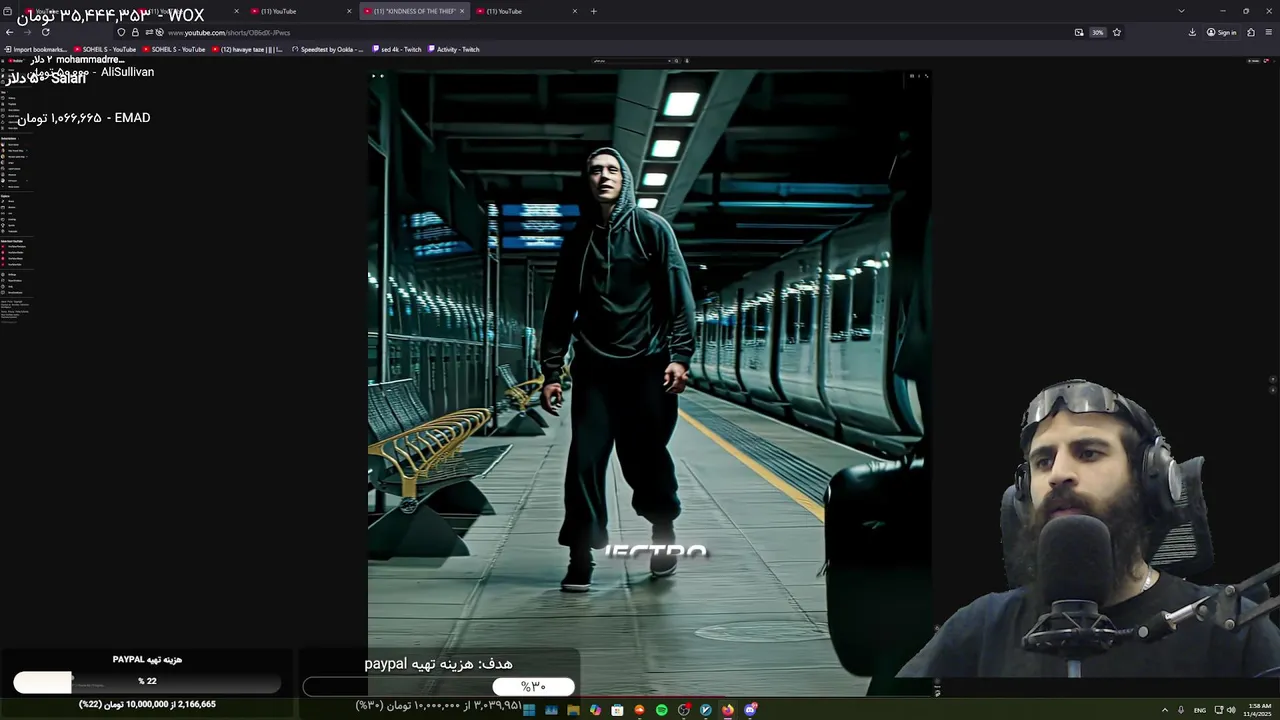Open picture-in-picture icon in address bar
1280x720 pixels.
click(1079, 32)
